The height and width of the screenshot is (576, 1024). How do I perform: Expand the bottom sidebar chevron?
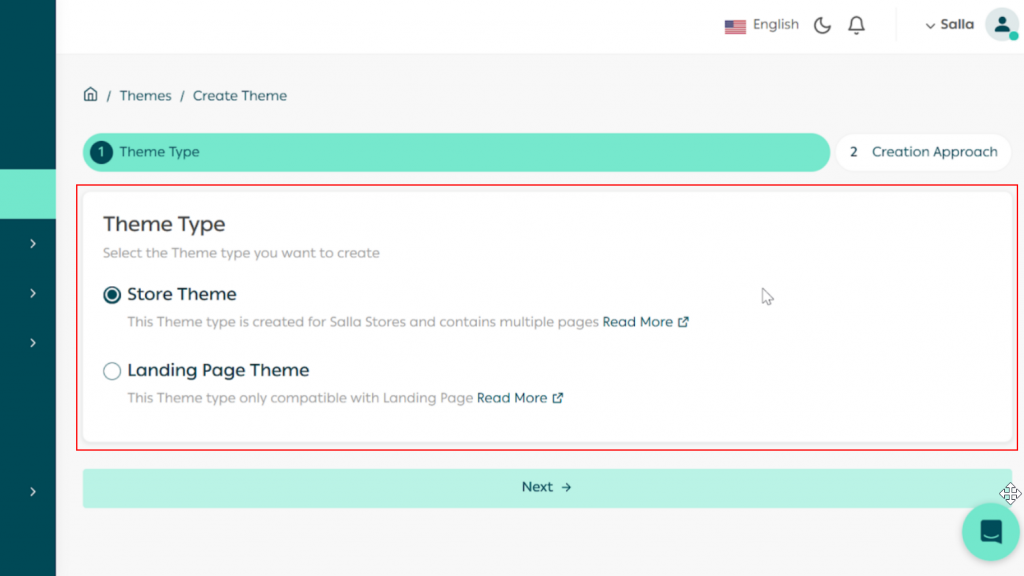pyautogui.click(x=30, y=491)
